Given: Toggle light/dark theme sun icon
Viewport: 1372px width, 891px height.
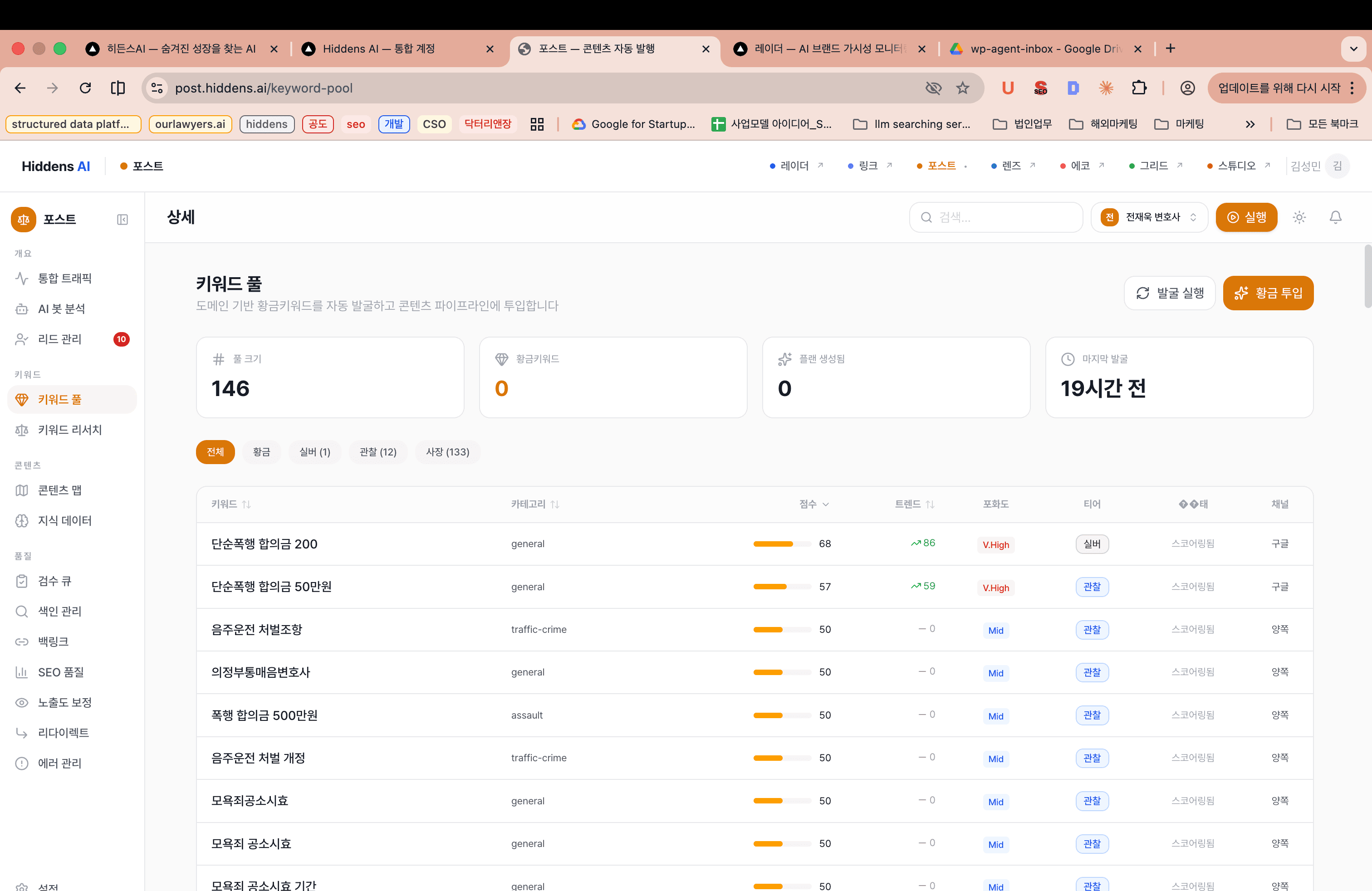Looking at the screenshot, I should [1299, 217].
